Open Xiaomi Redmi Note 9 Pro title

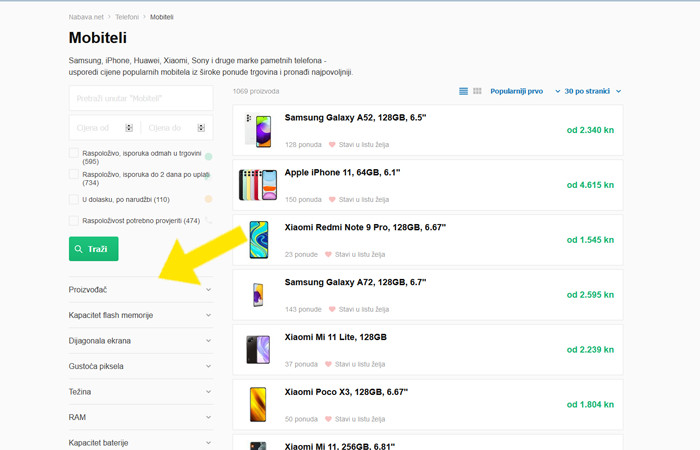(365, 227)
